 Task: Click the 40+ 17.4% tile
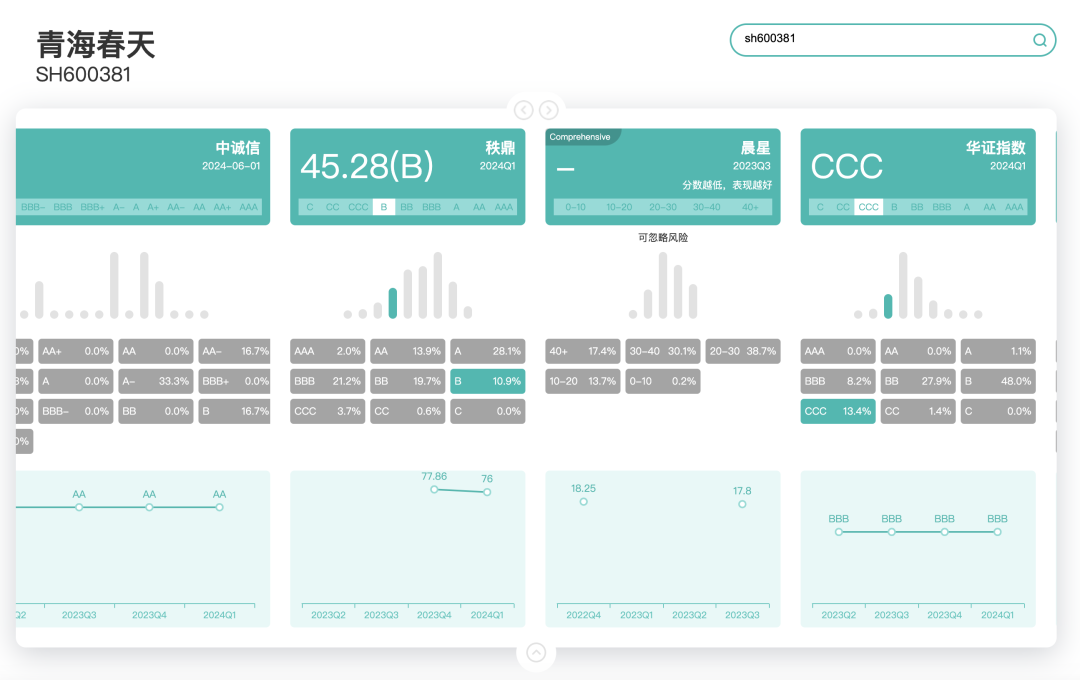click(583, 351)
